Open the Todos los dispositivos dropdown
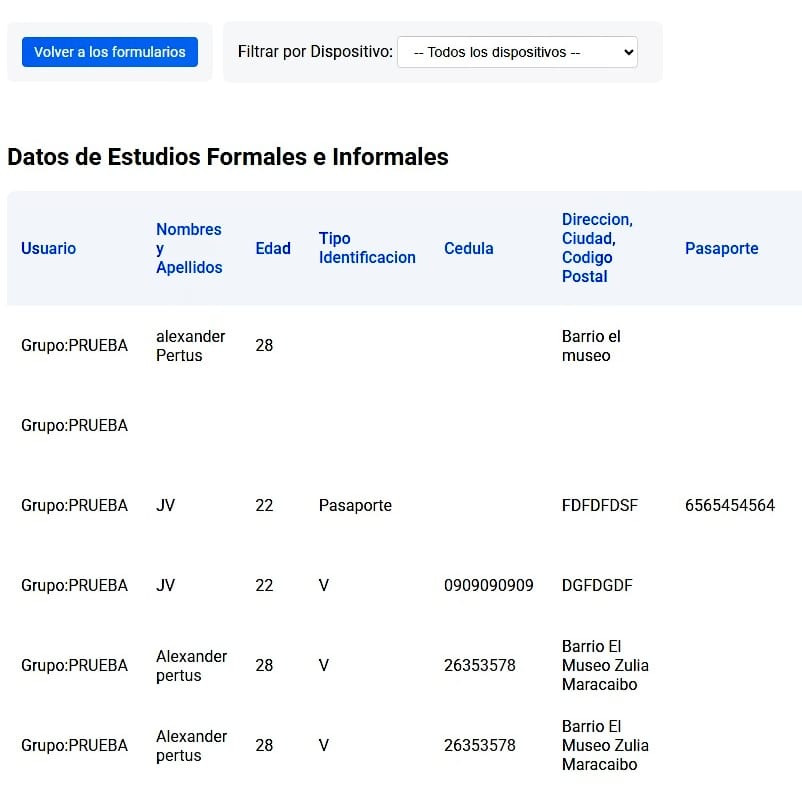The width and height of the screenshot is (802, 802). [x=517, y=52]
